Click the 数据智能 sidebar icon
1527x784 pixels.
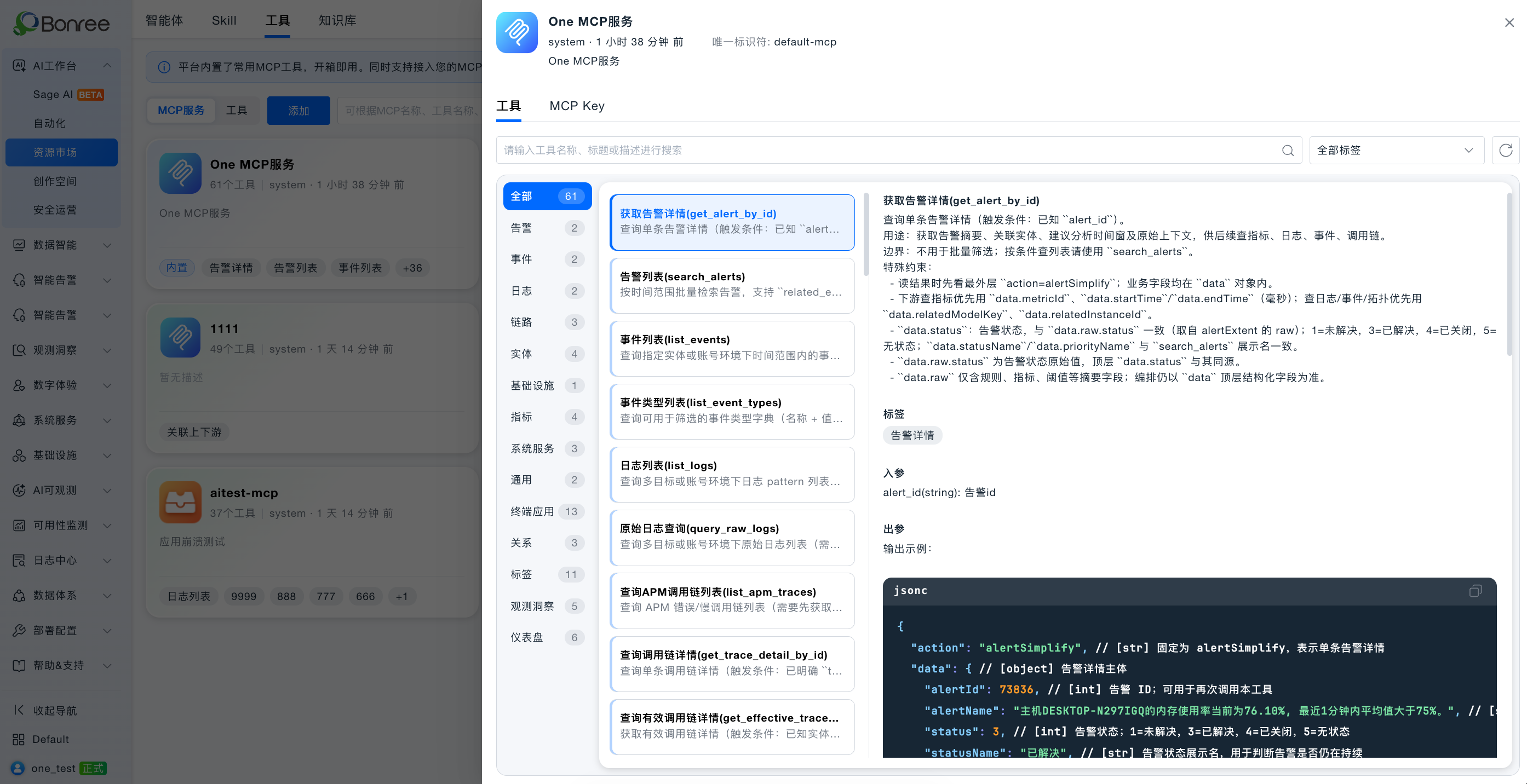click(19, 245)
